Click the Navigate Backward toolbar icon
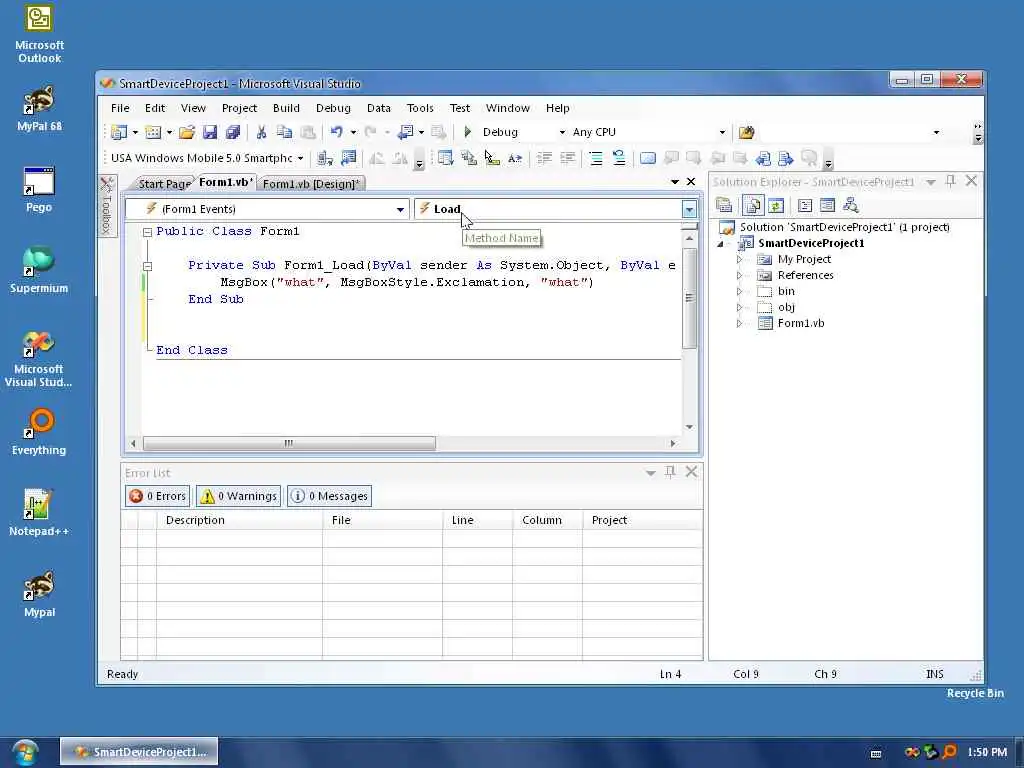This screenshot has width=1024, height=768. click(406, 133)
